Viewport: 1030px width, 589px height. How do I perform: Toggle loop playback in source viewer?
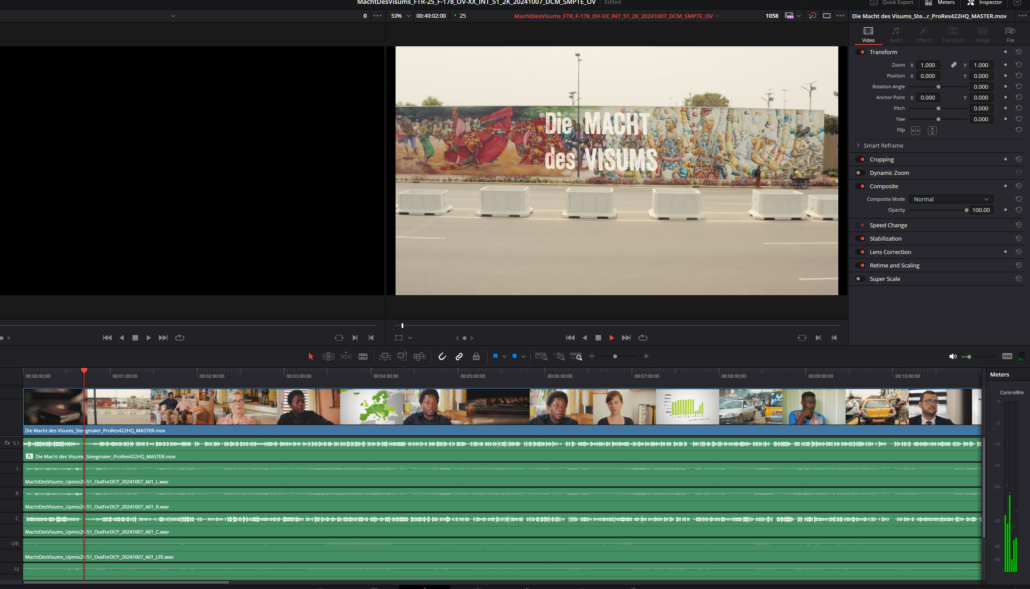[x=180, y=338]
